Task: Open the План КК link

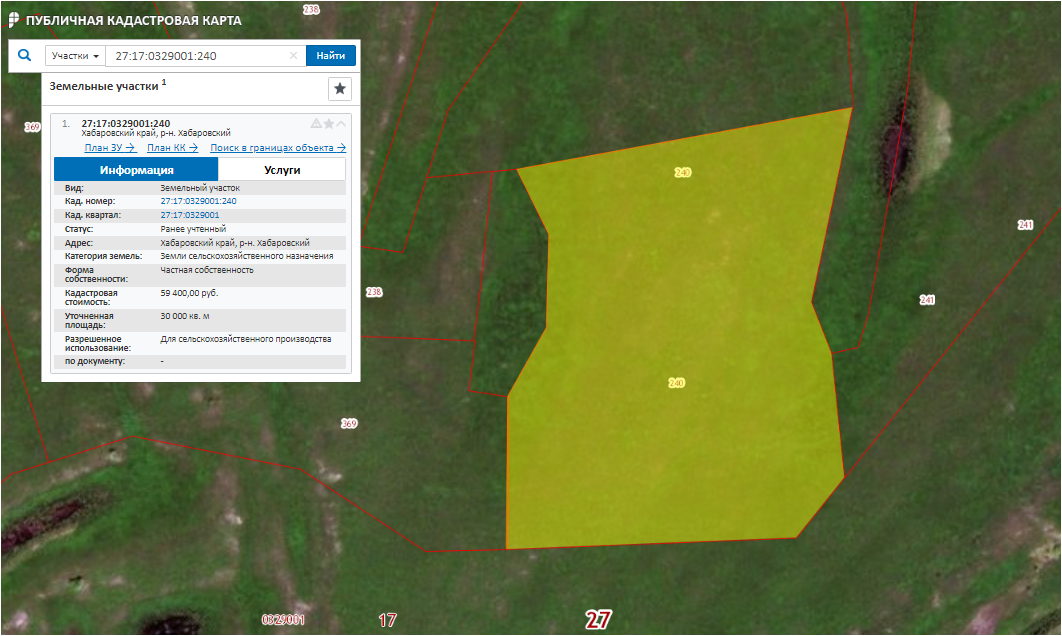Action: pos(172,148)
